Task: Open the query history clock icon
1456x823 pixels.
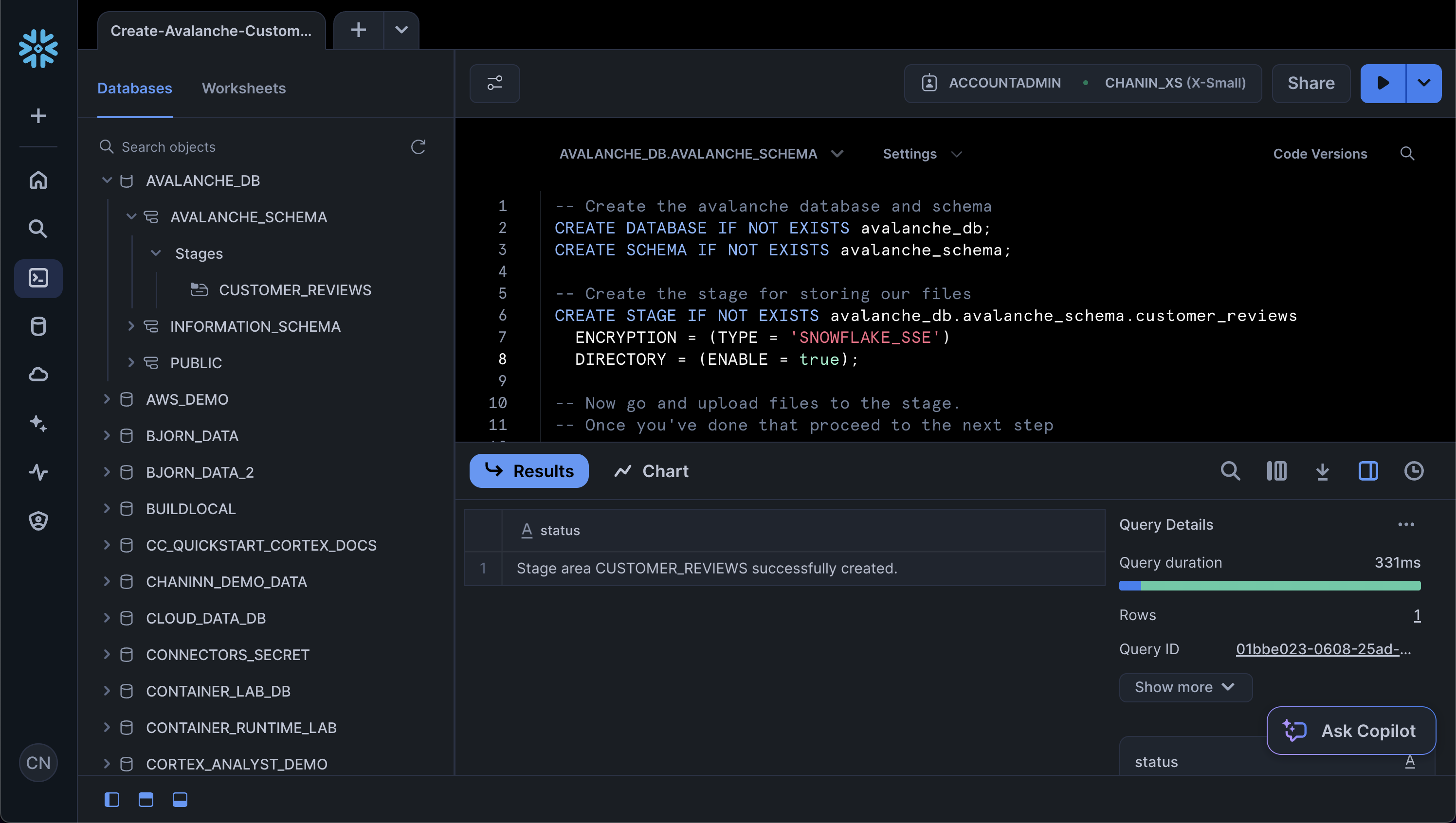Action: 1414,471
